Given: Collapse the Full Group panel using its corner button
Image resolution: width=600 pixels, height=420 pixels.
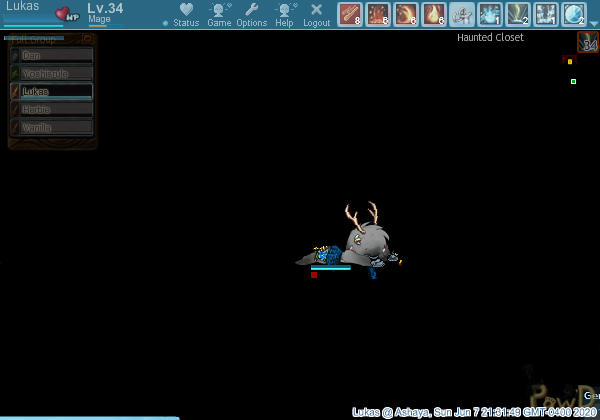Looking at the screenshot, I should pyautogui.click(x=88, y=38).
